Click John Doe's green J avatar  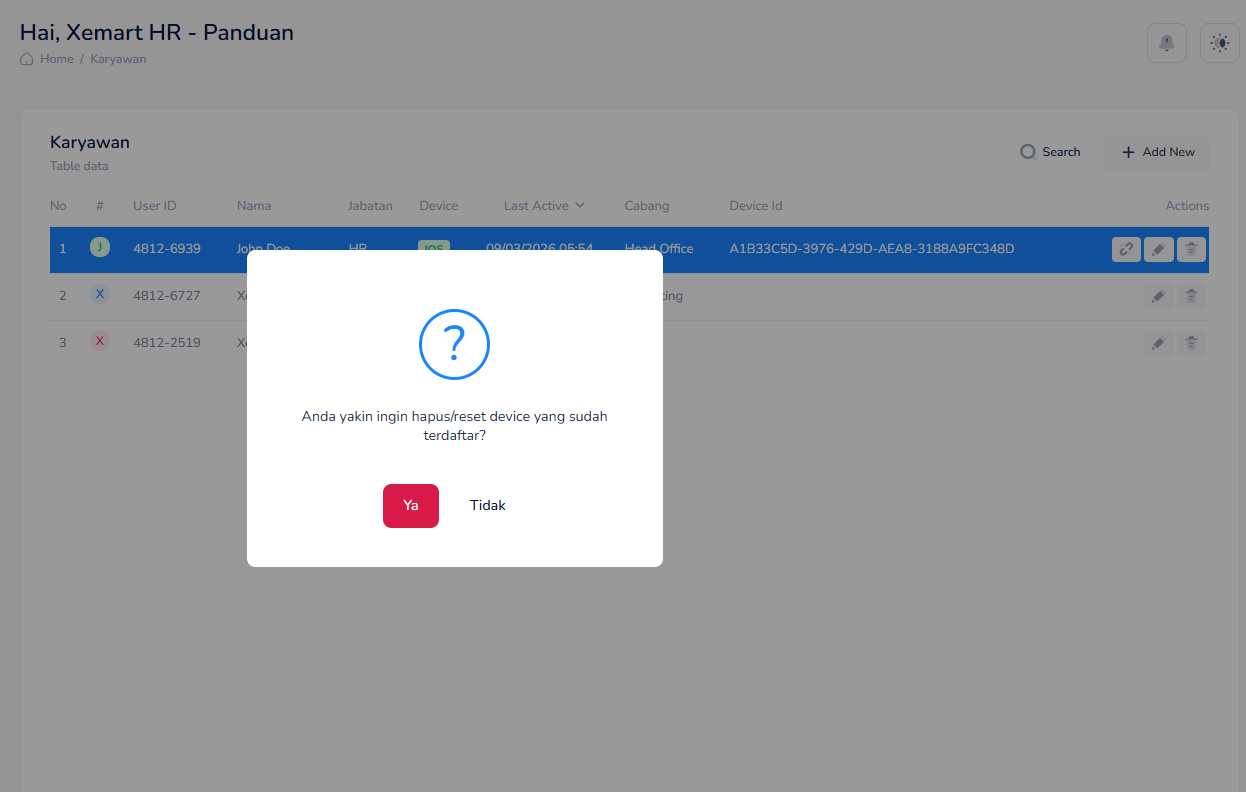click(100, 247)
